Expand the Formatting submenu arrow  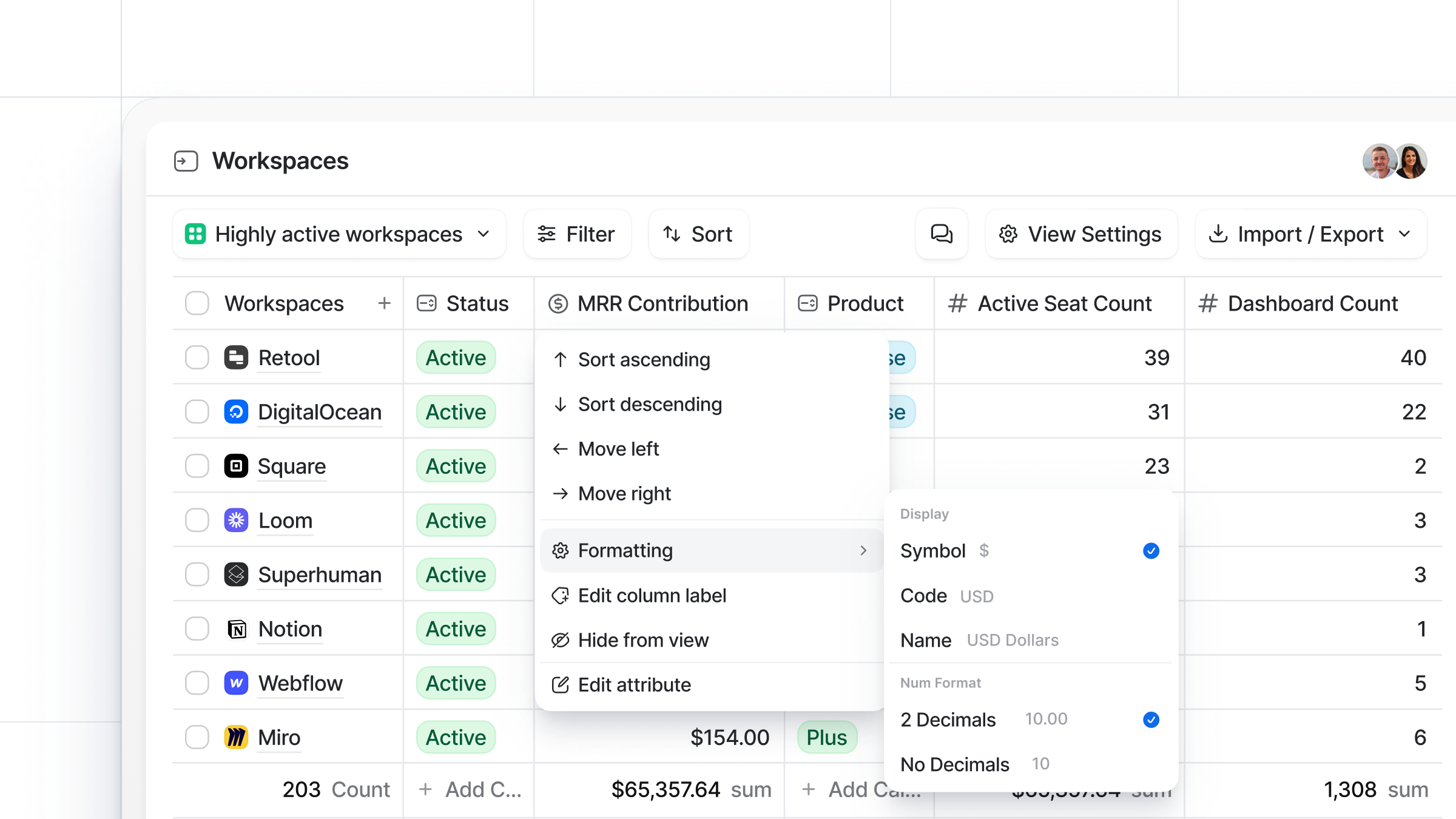(863, 551)
